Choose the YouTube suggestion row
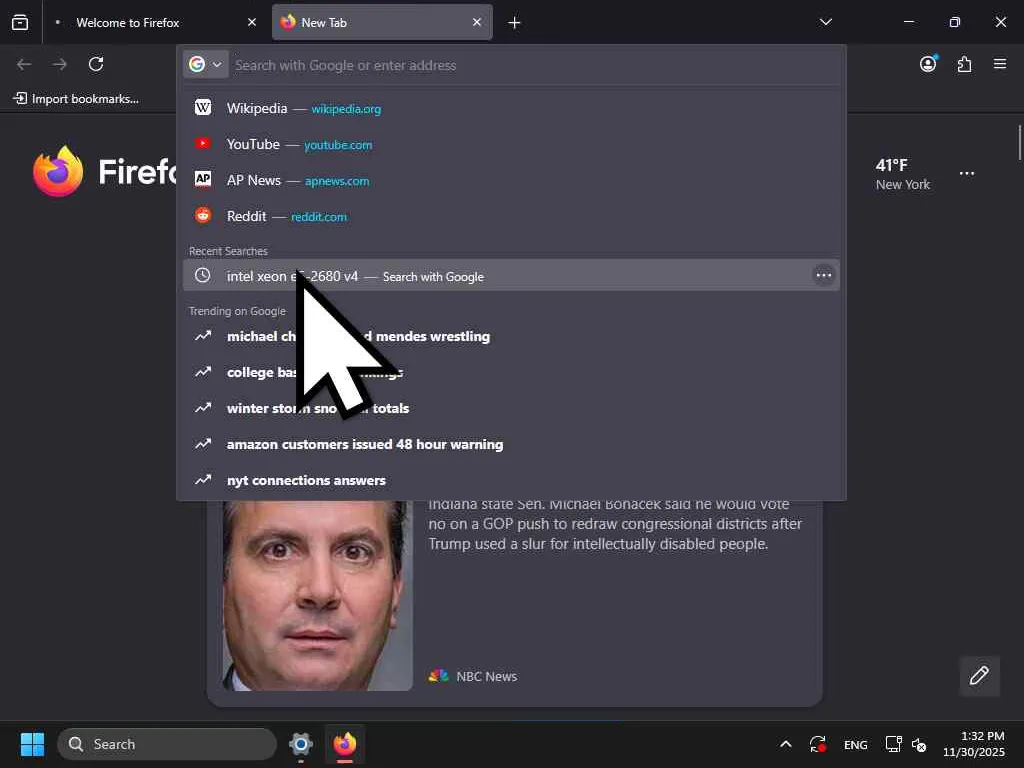Screen dimensions: 1024x768 pyautogui.click(x=511, y=144)
